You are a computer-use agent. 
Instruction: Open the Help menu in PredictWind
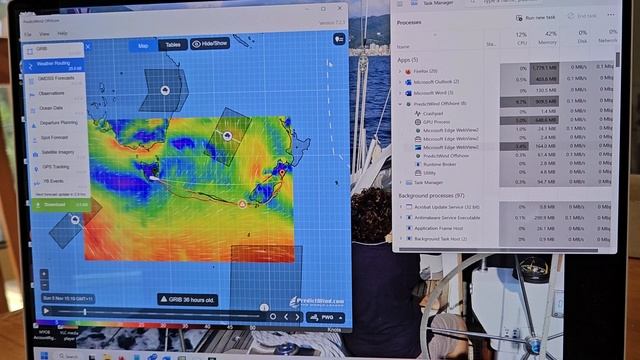[62, 33]
